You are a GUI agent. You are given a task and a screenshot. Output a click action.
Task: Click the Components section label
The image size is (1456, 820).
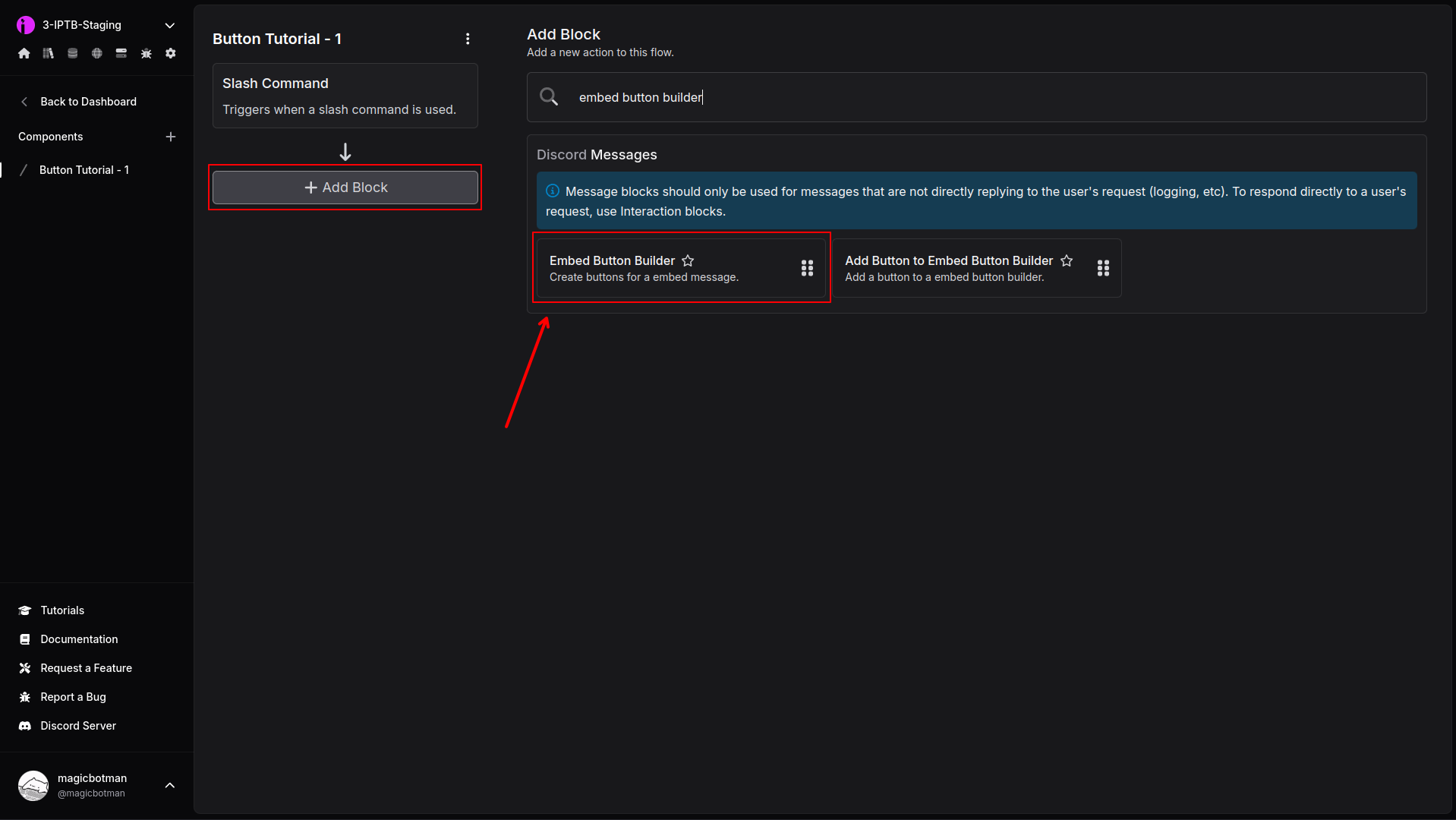(x=51, y=137)
